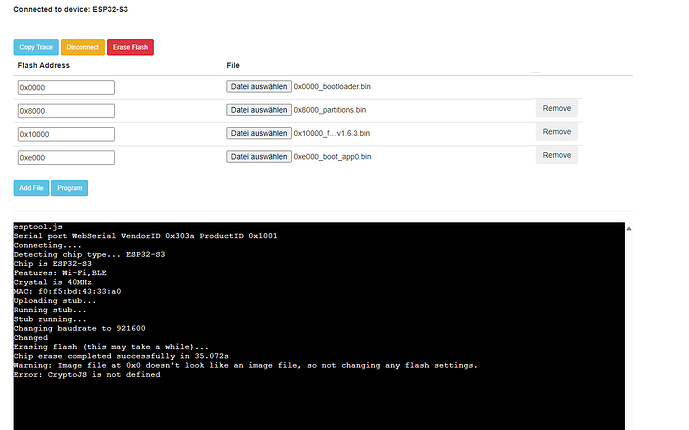The image size is (689, 430).
Task: Click the 'Serial port WebSerial VendorID' line
Action: click(x=145, y=236)
